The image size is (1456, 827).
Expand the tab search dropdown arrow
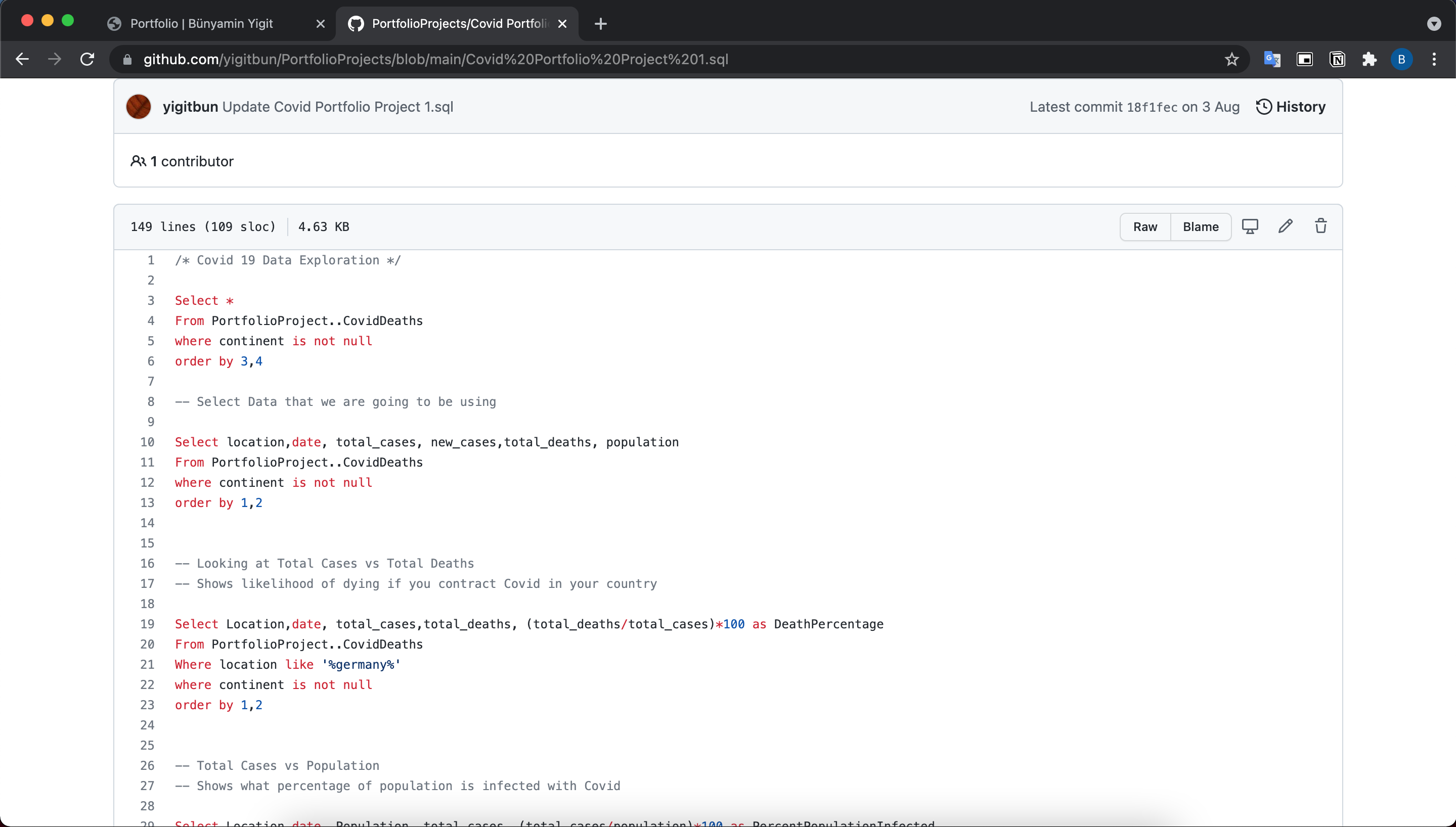point(1434,24)
